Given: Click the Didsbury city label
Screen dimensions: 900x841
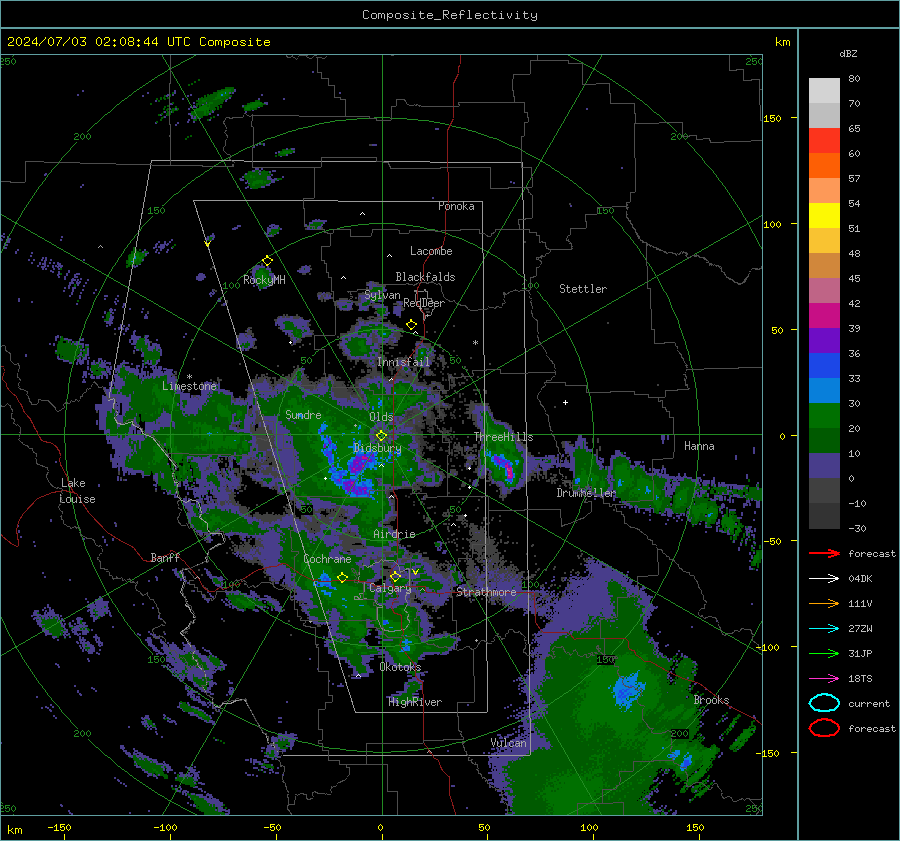Looking at the screenshot, I should (x=377, y=448).
